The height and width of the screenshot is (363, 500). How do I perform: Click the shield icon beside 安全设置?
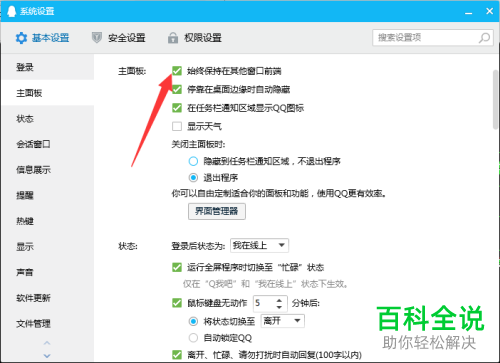[x=97, y=38]
